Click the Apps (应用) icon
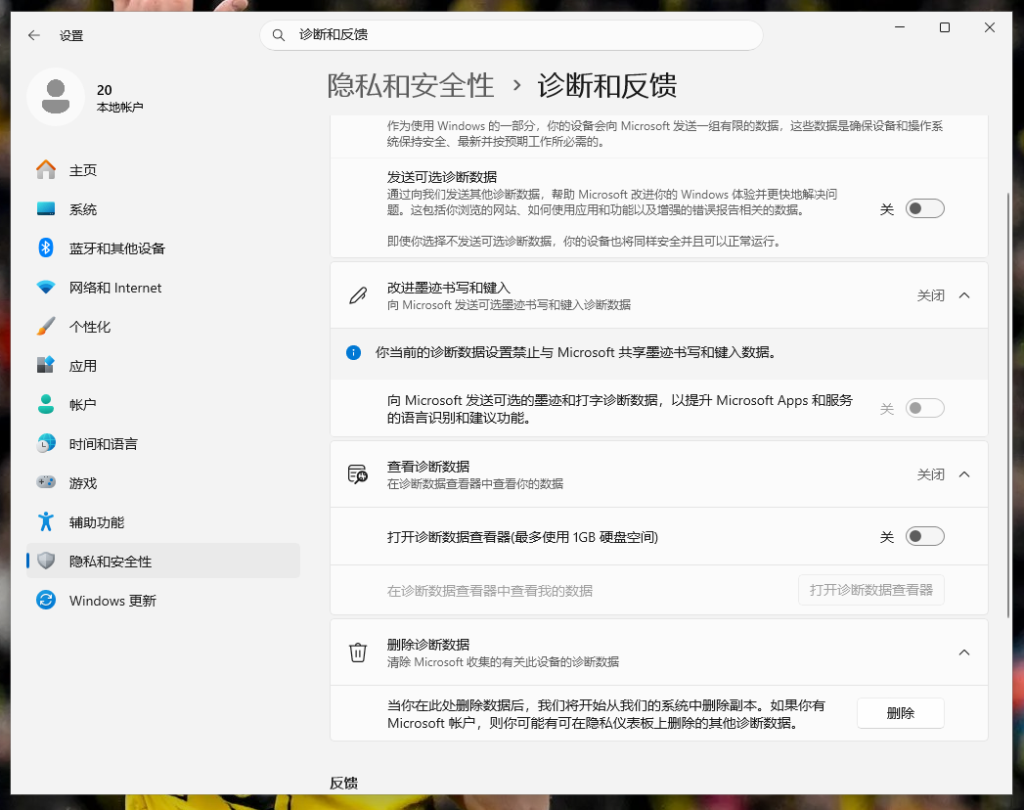 (x=46, y=365)
